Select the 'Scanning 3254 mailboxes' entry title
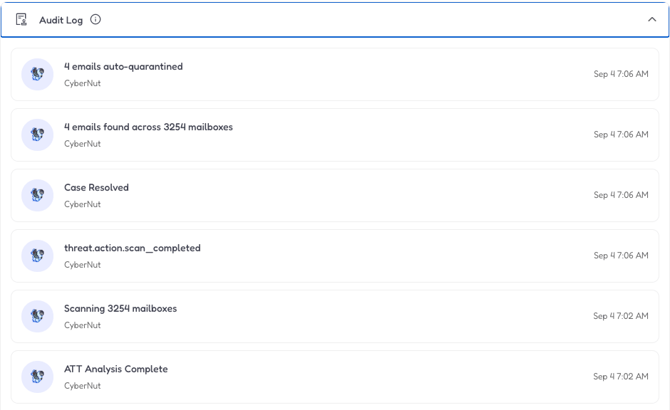670x410 pixels. (x=120, y=308)
